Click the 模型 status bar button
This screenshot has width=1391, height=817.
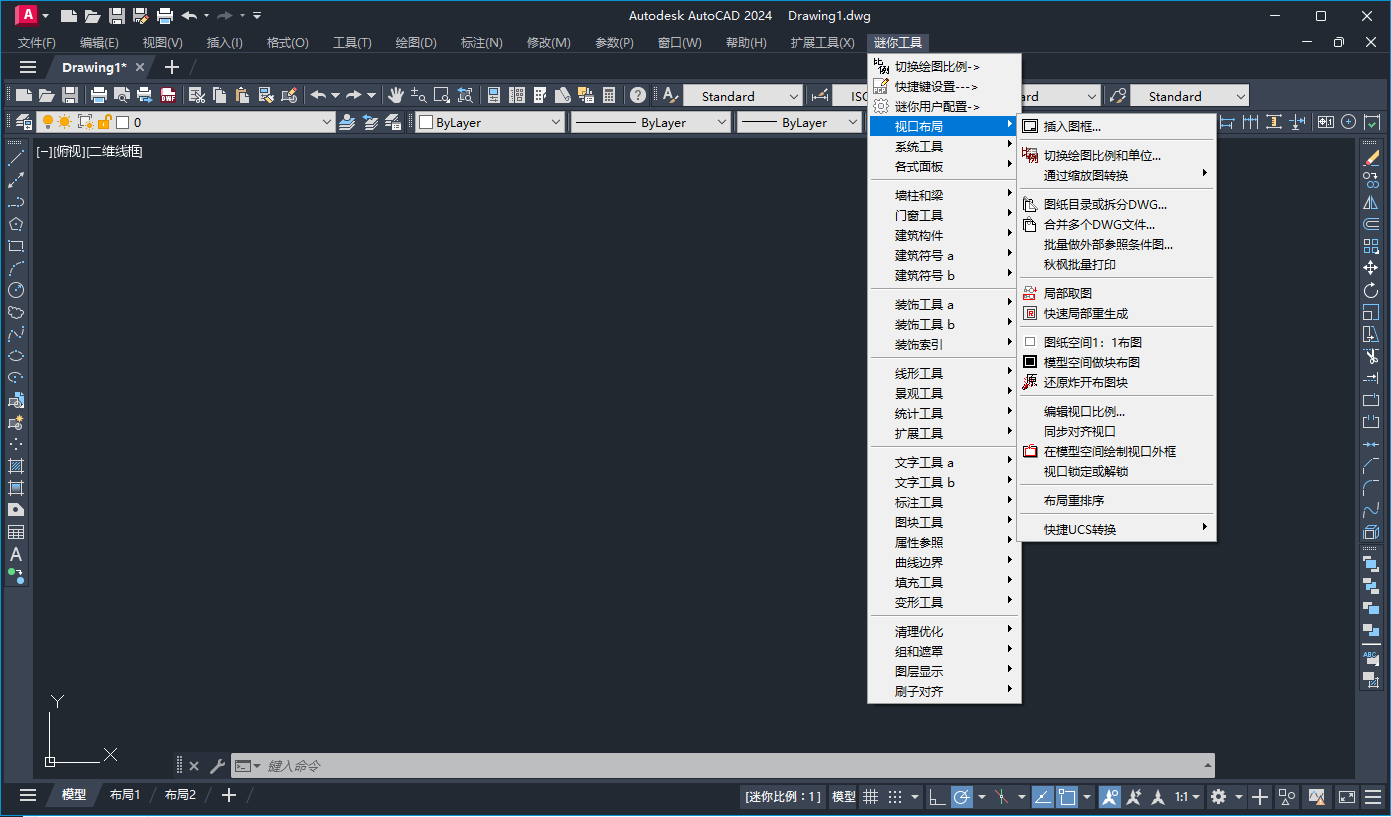(844, 797)
